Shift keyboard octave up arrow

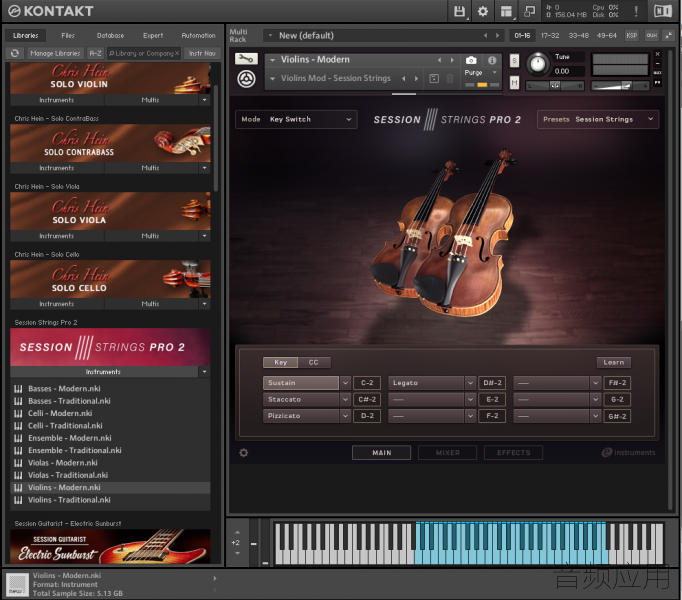(237, 532)
